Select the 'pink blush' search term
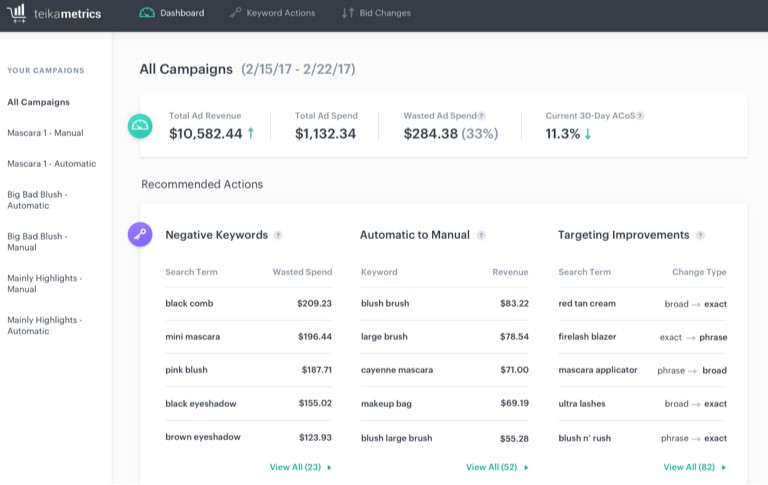The image size is (768, 485). pos(186,370)
